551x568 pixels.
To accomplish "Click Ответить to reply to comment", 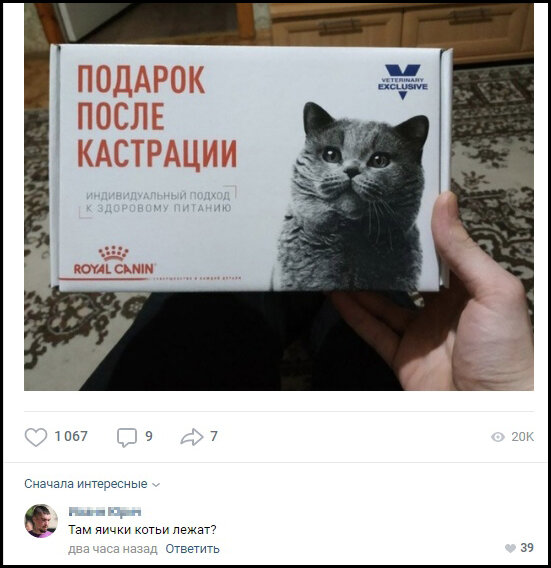I will [x=192, y=549].
